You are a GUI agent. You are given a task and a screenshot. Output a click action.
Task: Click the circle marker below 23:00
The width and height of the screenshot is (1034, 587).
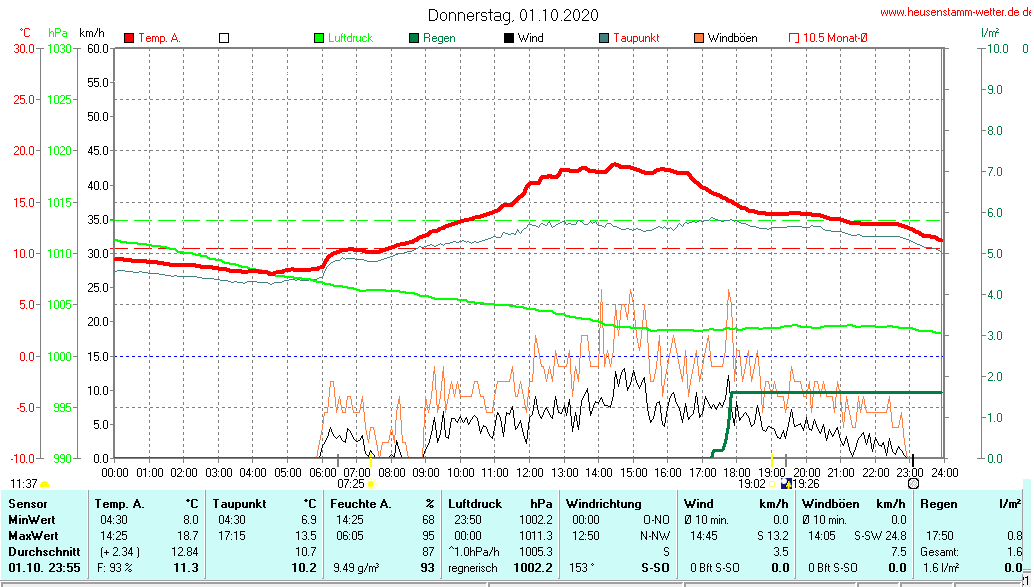[x=913, y=482]
